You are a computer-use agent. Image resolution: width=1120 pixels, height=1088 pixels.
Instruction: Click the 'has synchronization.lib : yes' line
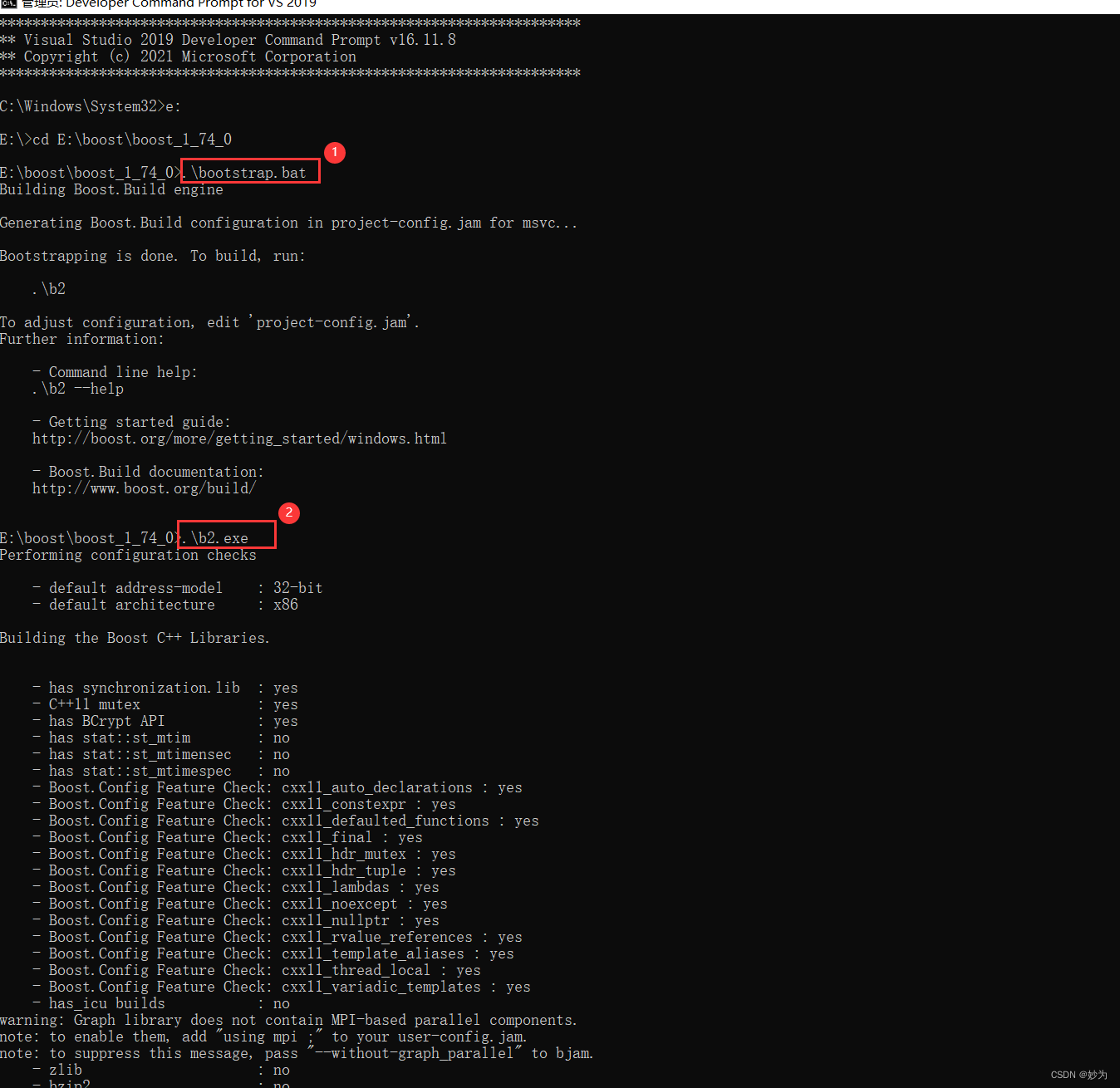pyautogui.click(x=165, y=688)
